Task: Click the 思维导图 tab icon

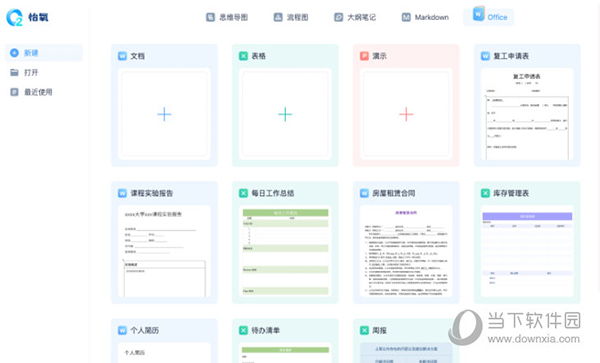Action: click(x=210, y=17)
